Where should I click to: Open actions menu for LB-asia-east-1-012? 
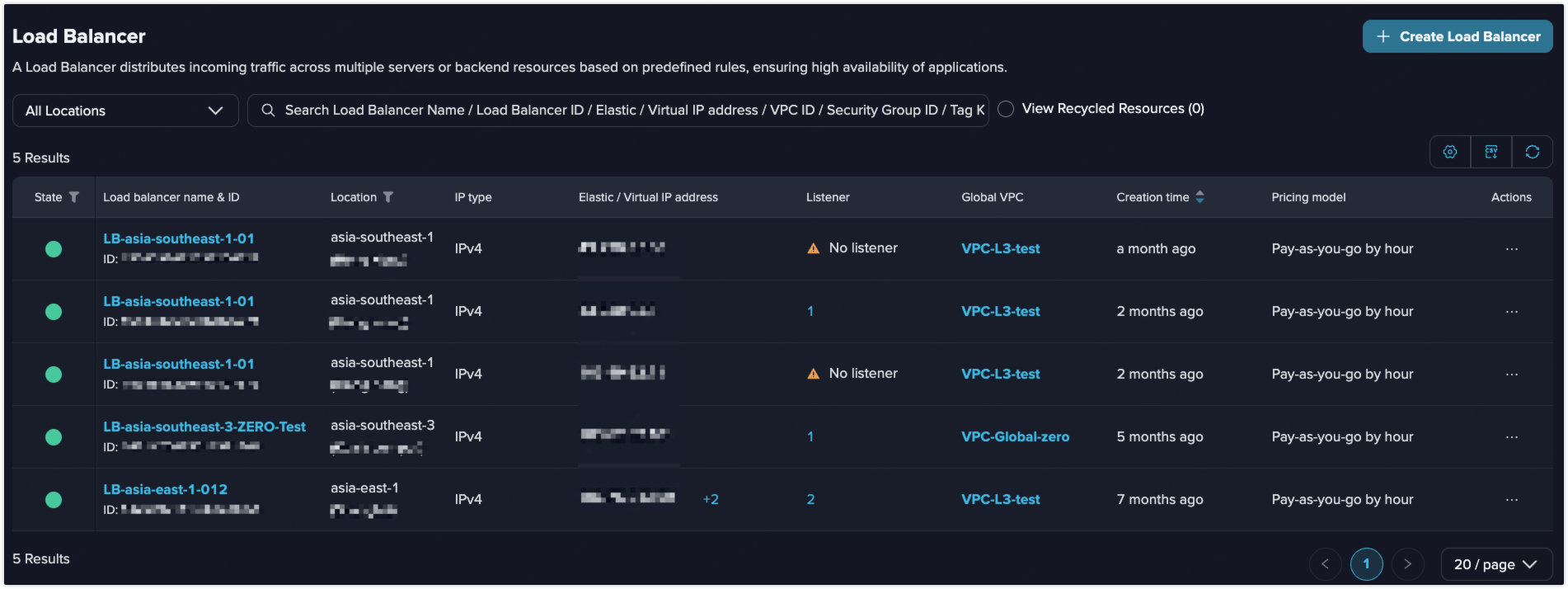click(x=1511, y=500)
